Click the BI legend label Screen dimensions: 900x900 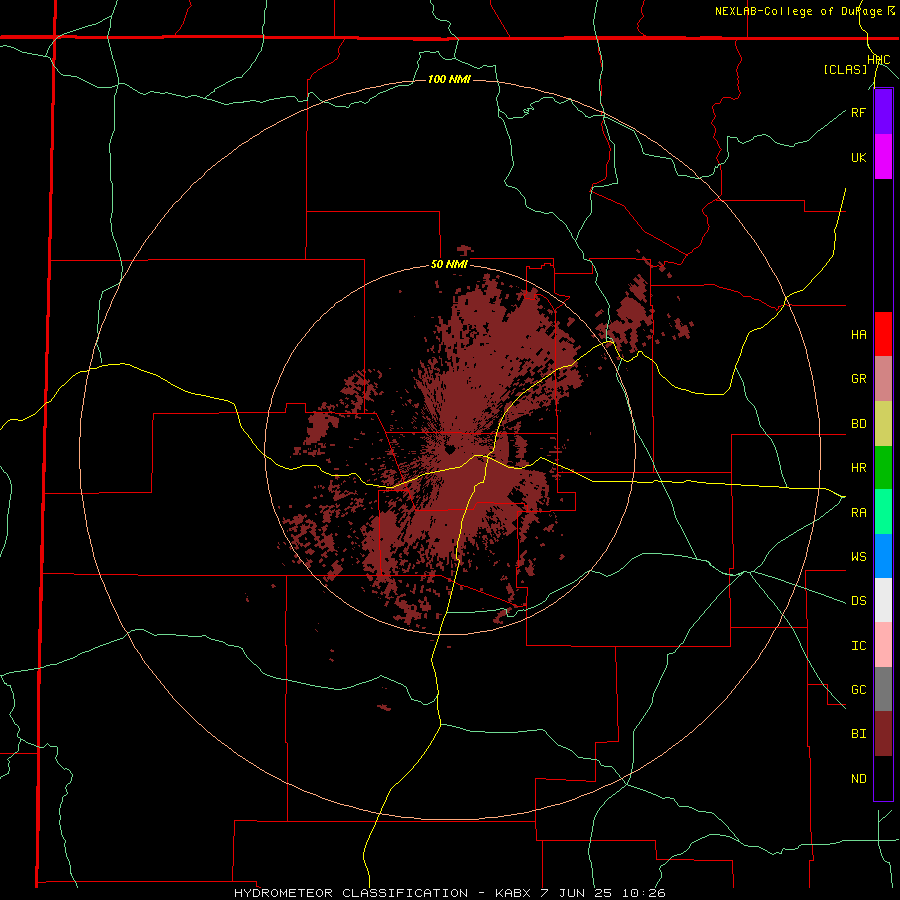[858, 734]
